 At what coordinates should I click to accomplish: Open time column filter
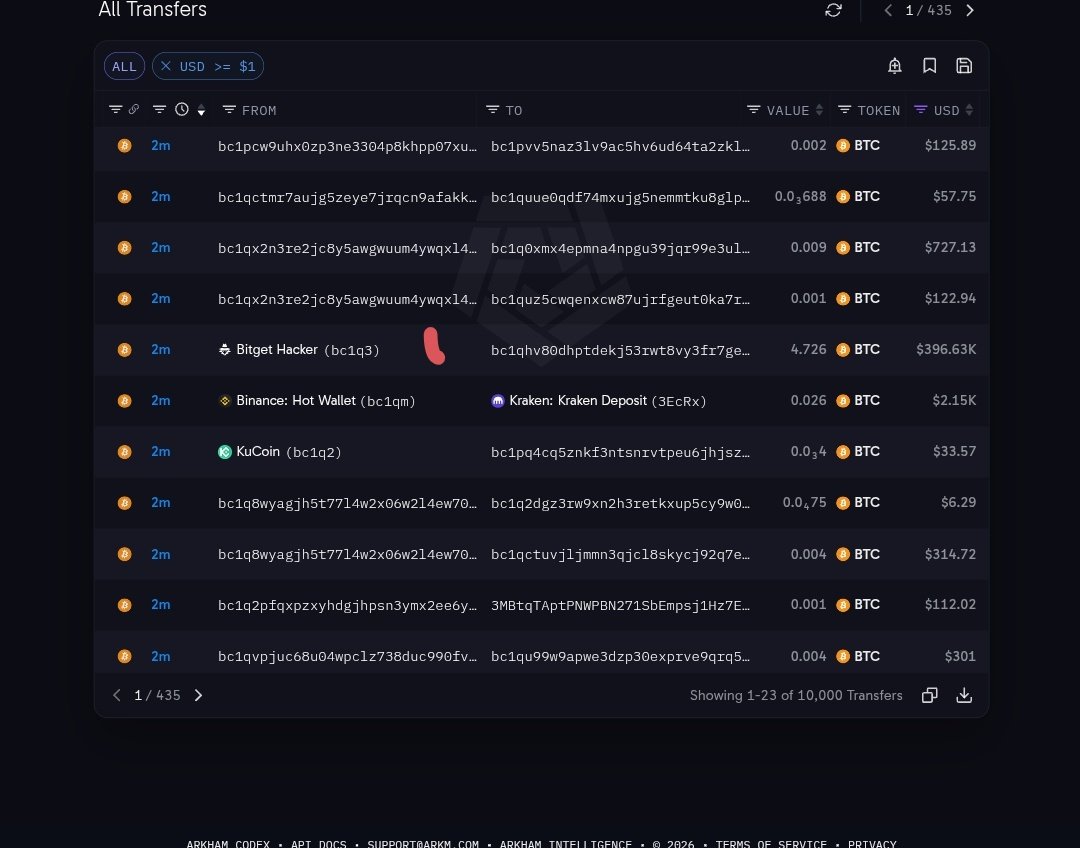[159, 110]
